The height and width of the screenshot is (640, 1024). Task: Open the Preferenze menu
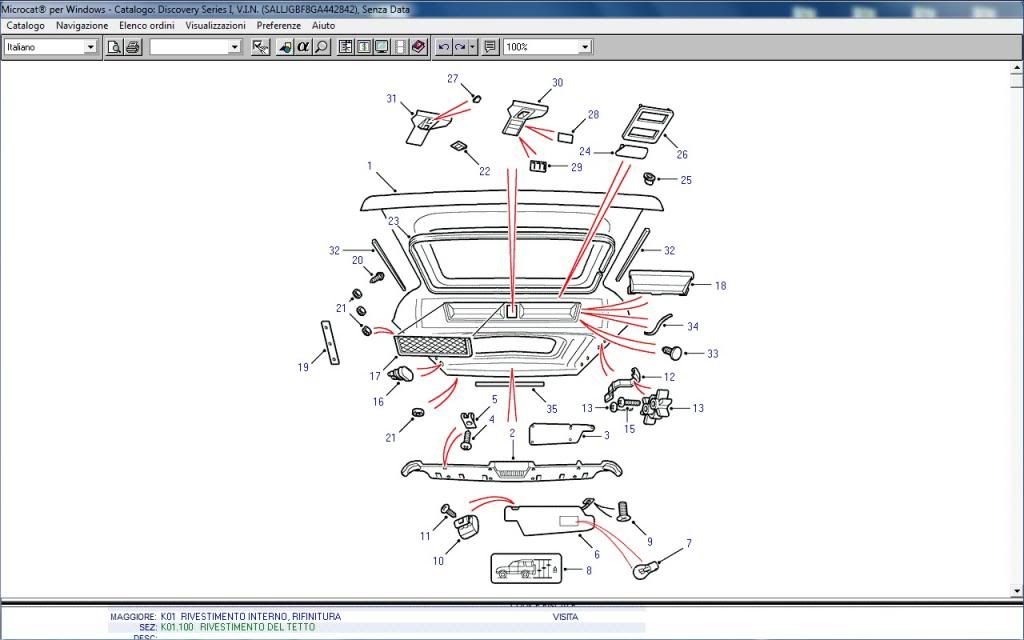click(278, 25)
